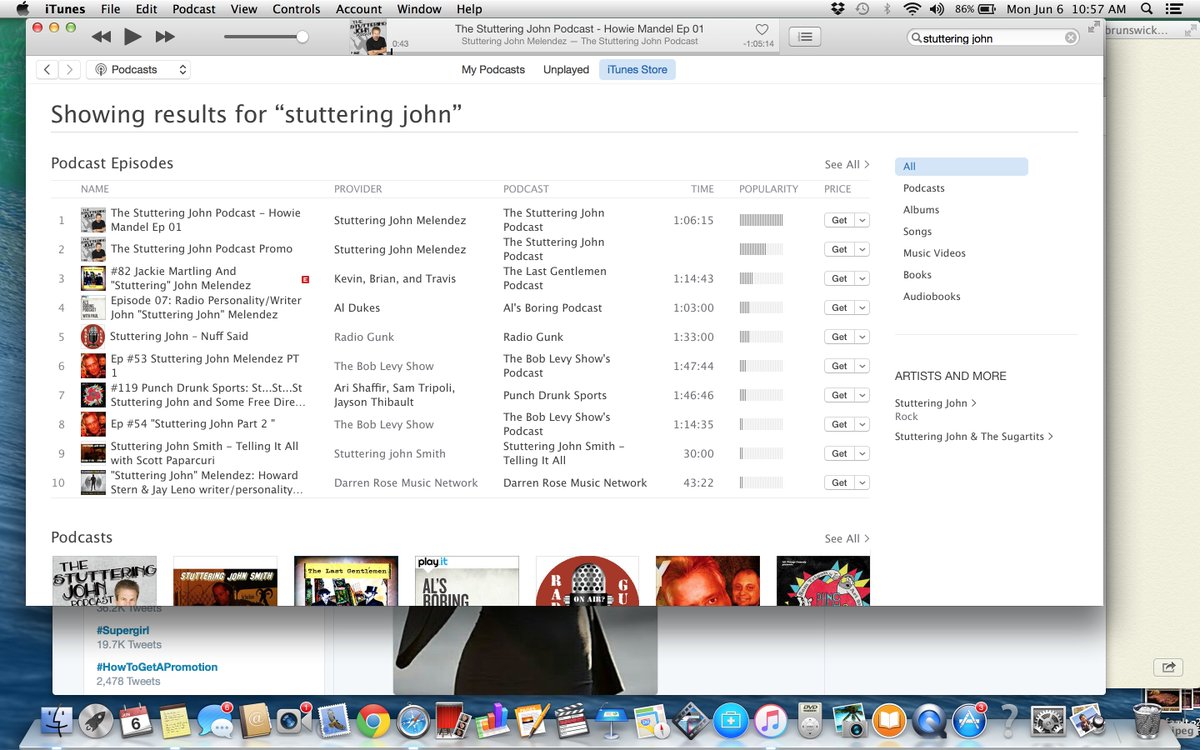
Task: Skip ahead with the fast-forward button
Action: 165,37
